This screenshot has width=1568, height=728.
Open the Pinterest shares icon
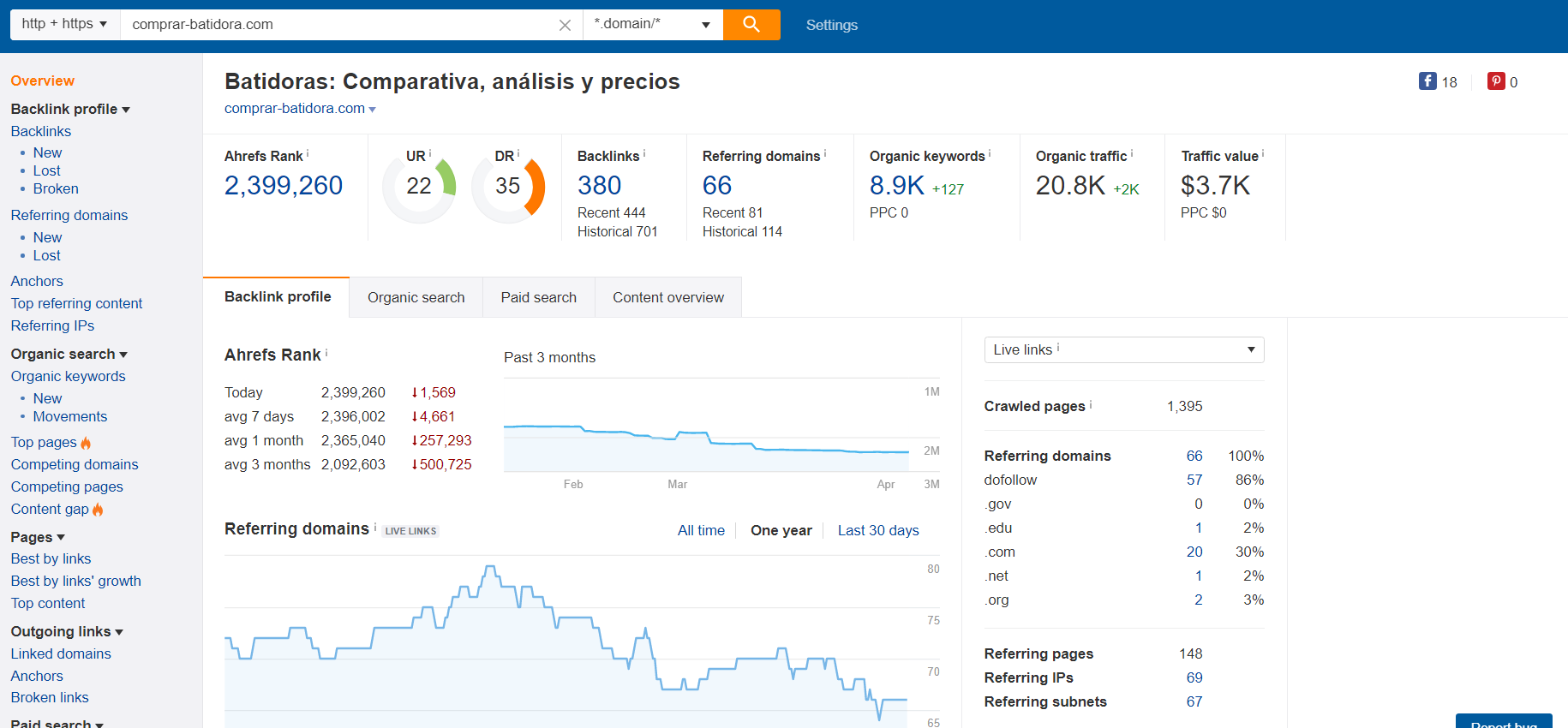[x=1496, y=81]
